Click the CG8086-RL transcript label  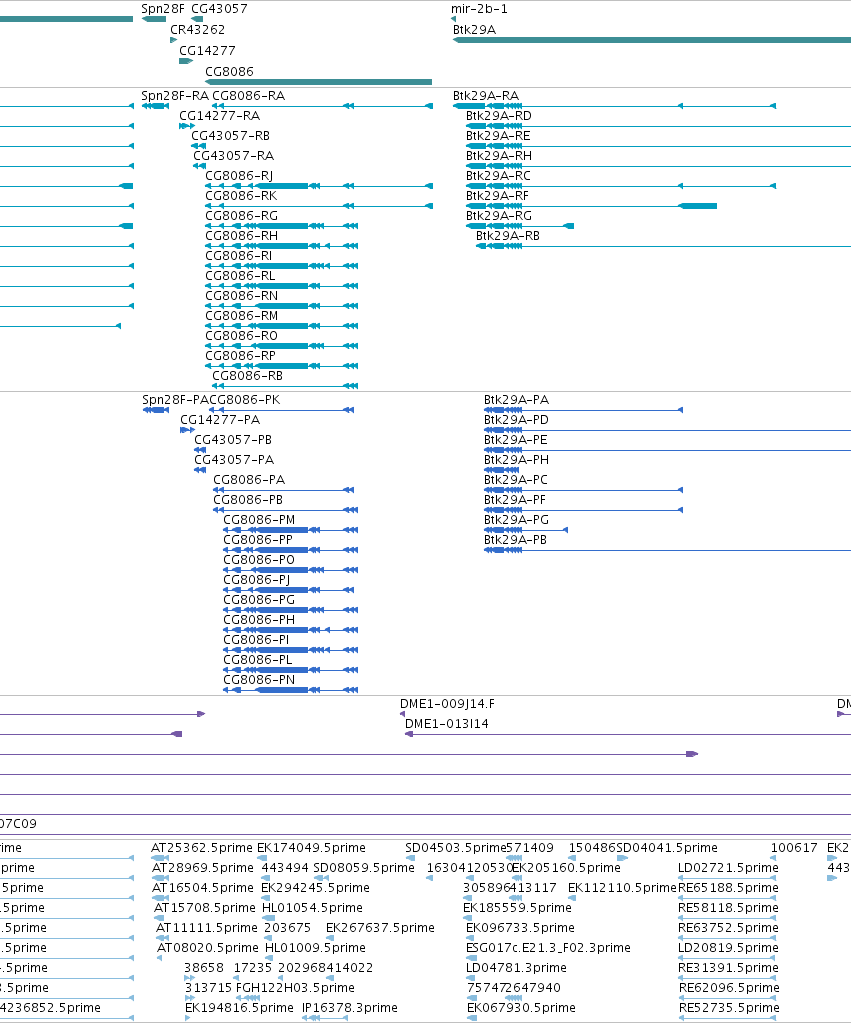pos(240,276)
